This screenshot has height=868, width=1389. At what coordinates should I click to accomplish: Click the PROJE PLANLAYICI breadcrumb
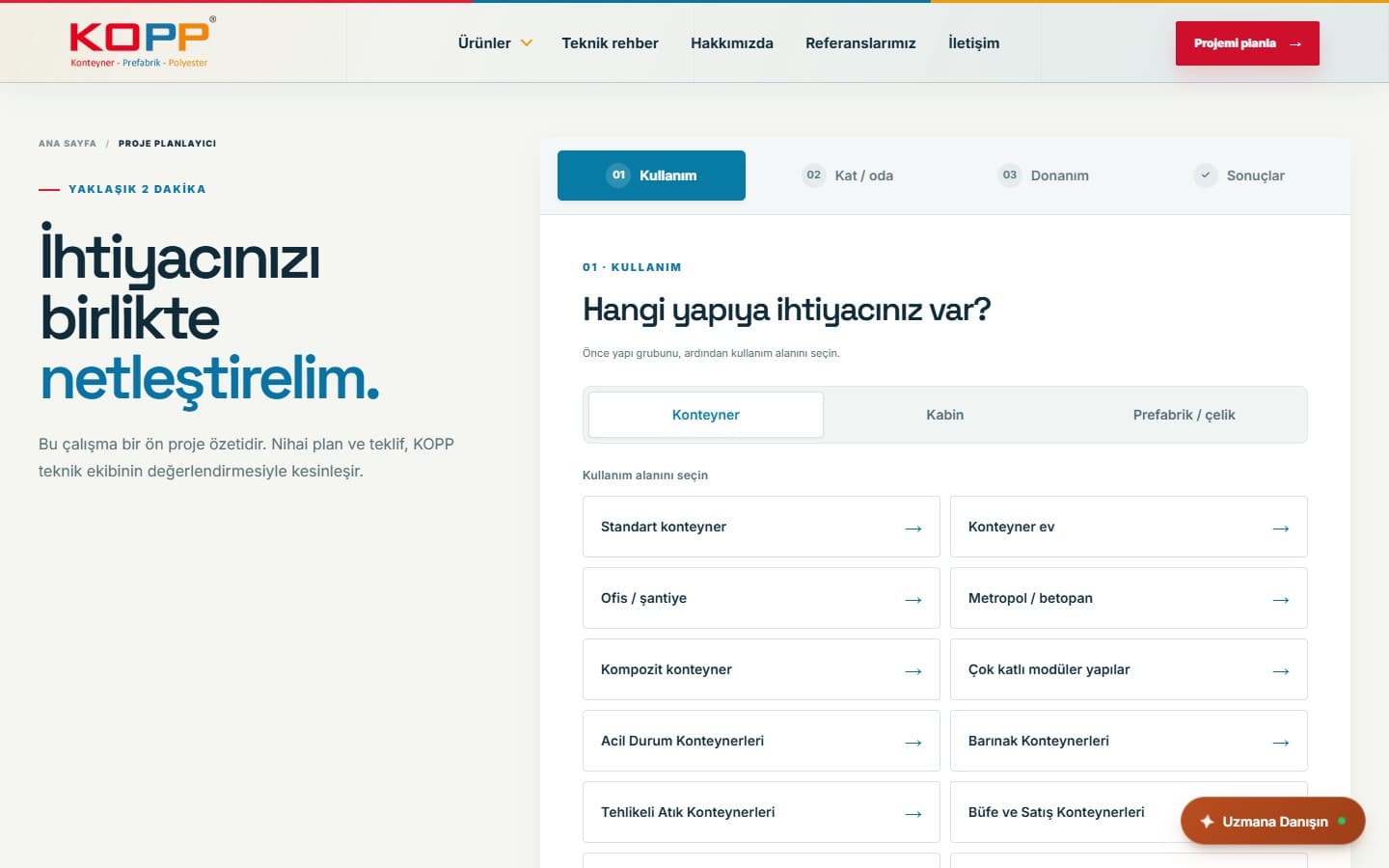pos(167,143)
